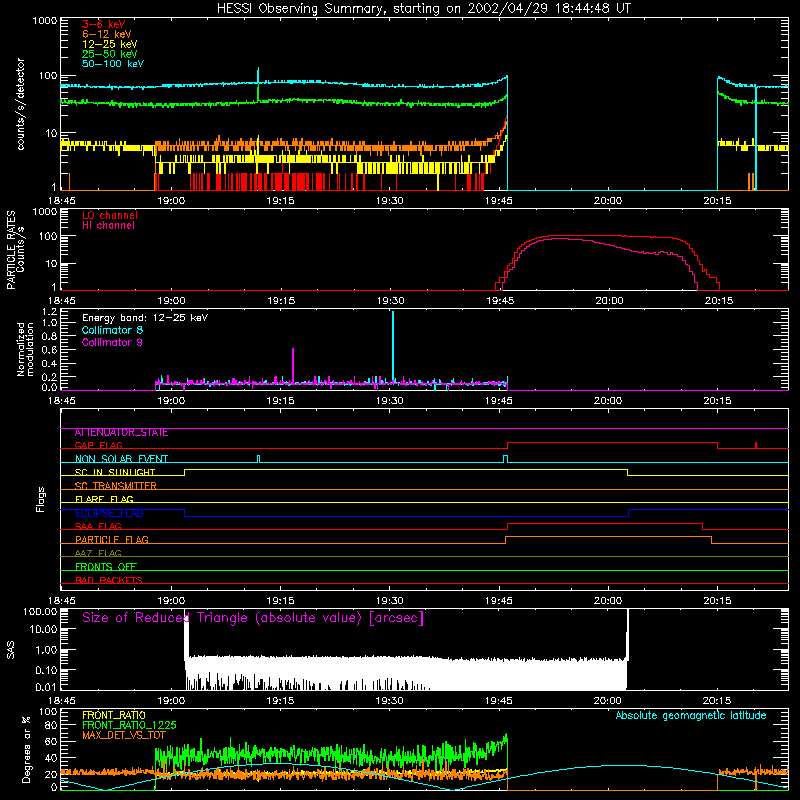Viewport: 800px width, 800px height.
Task: Click the yellow 12-25 keV legend entry
Action: [x=110, y=44]
